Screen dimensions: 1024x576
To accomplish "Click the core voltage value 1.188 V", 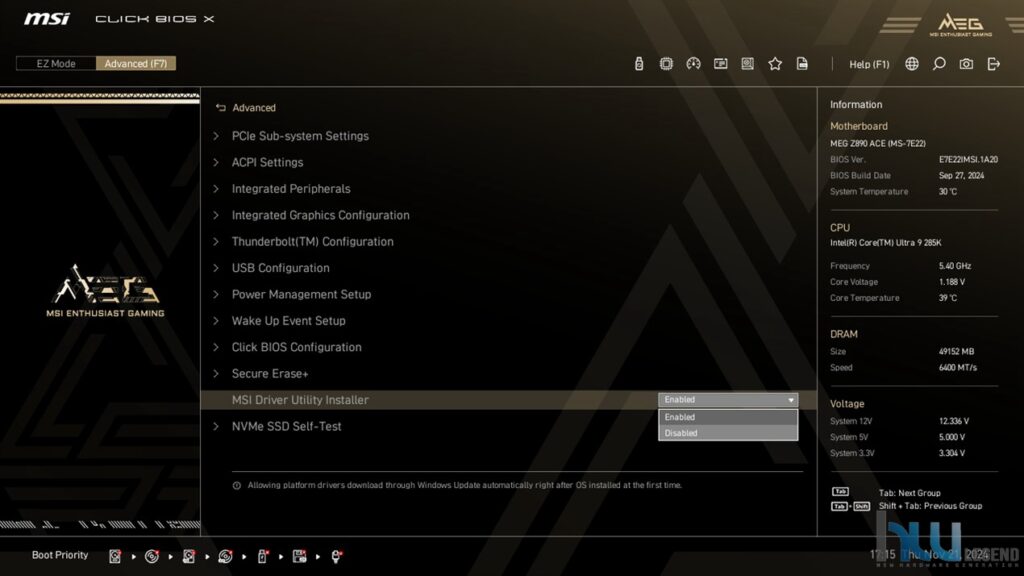I will click(x=952, y=282).
